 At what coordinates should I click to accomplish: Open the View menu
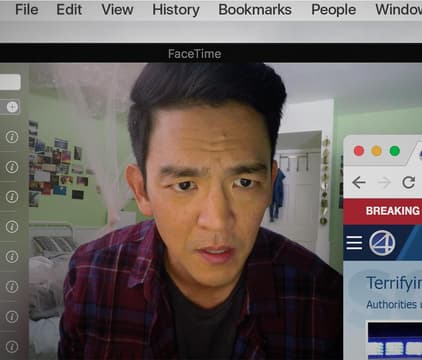117,9
